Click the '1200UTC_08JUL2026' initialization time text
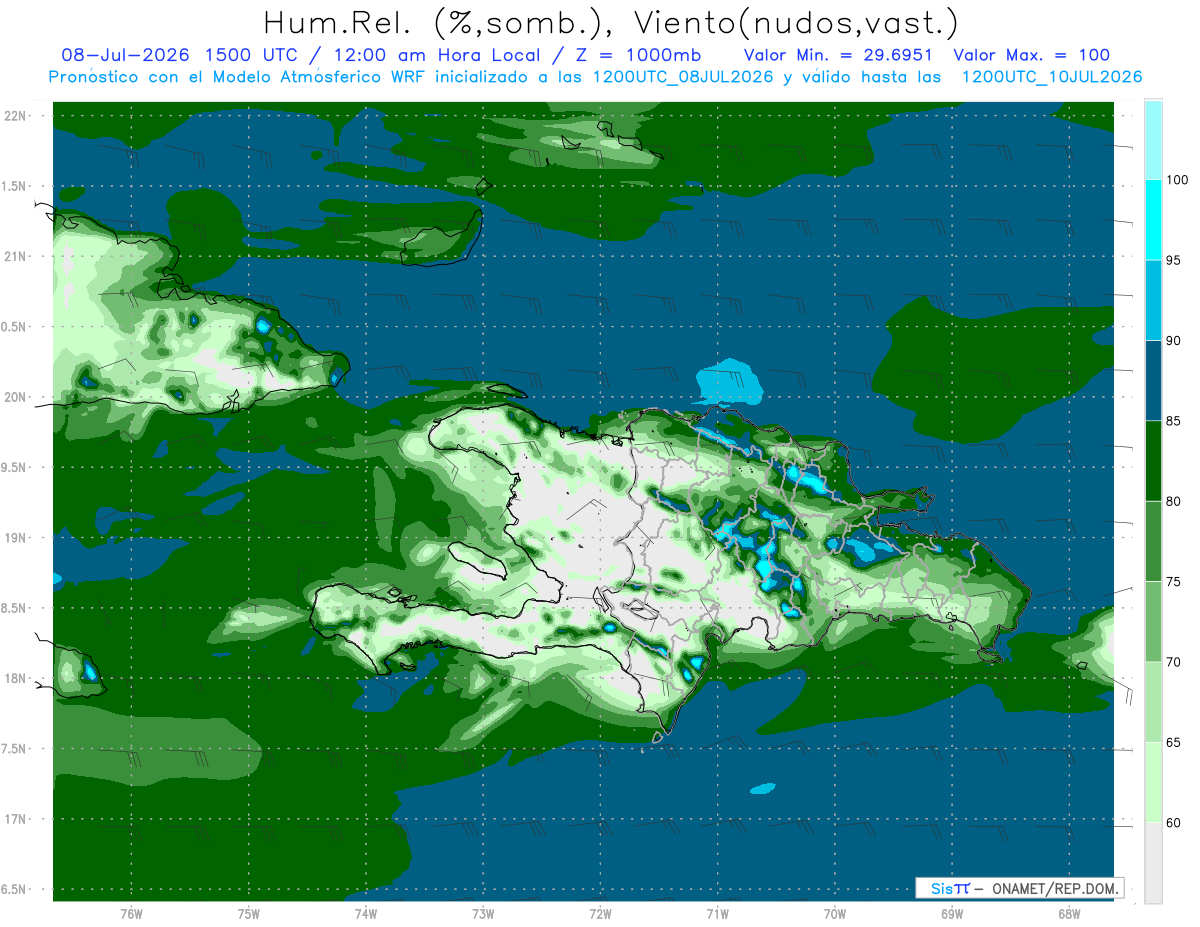The width and height of the screenshot is (1200, 927). tap(683, 76)
